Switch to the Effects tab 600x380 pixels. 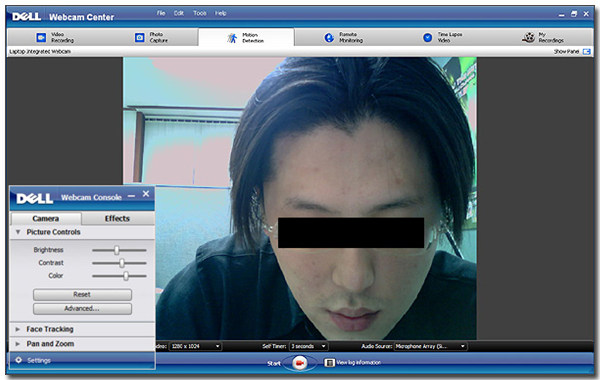click(117, 219)
